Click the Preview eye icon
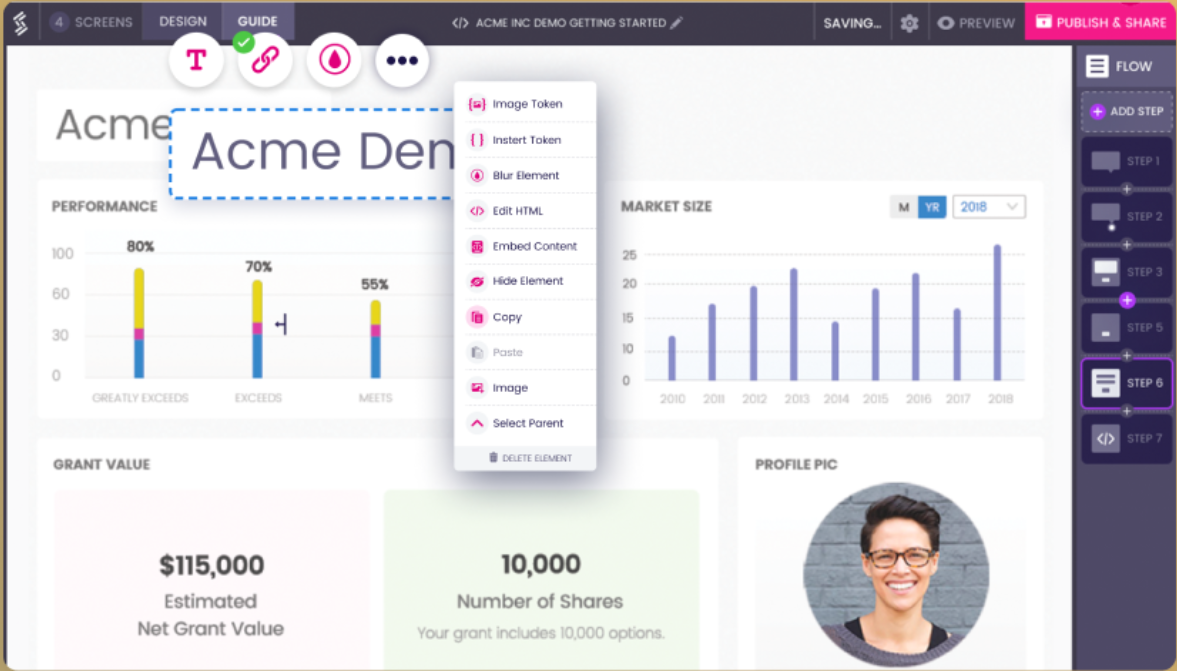The image size is (1177, 671). coord(975,22)
